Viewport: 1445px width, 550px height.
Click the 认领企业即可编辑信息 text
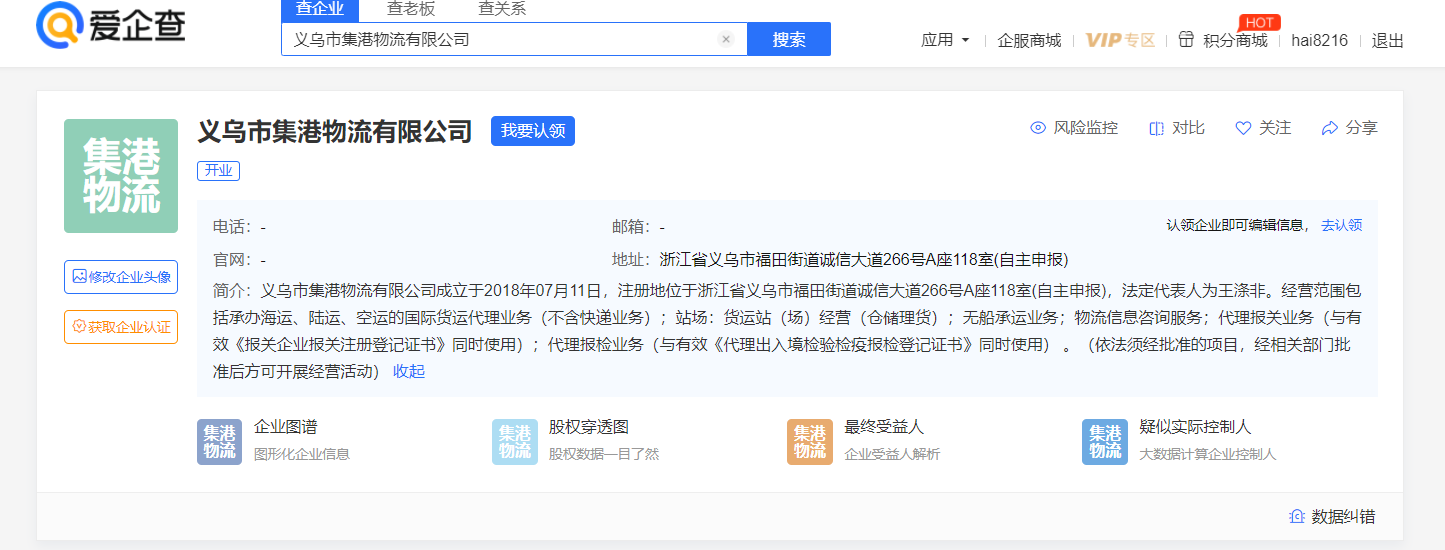tap(1236, 225)
